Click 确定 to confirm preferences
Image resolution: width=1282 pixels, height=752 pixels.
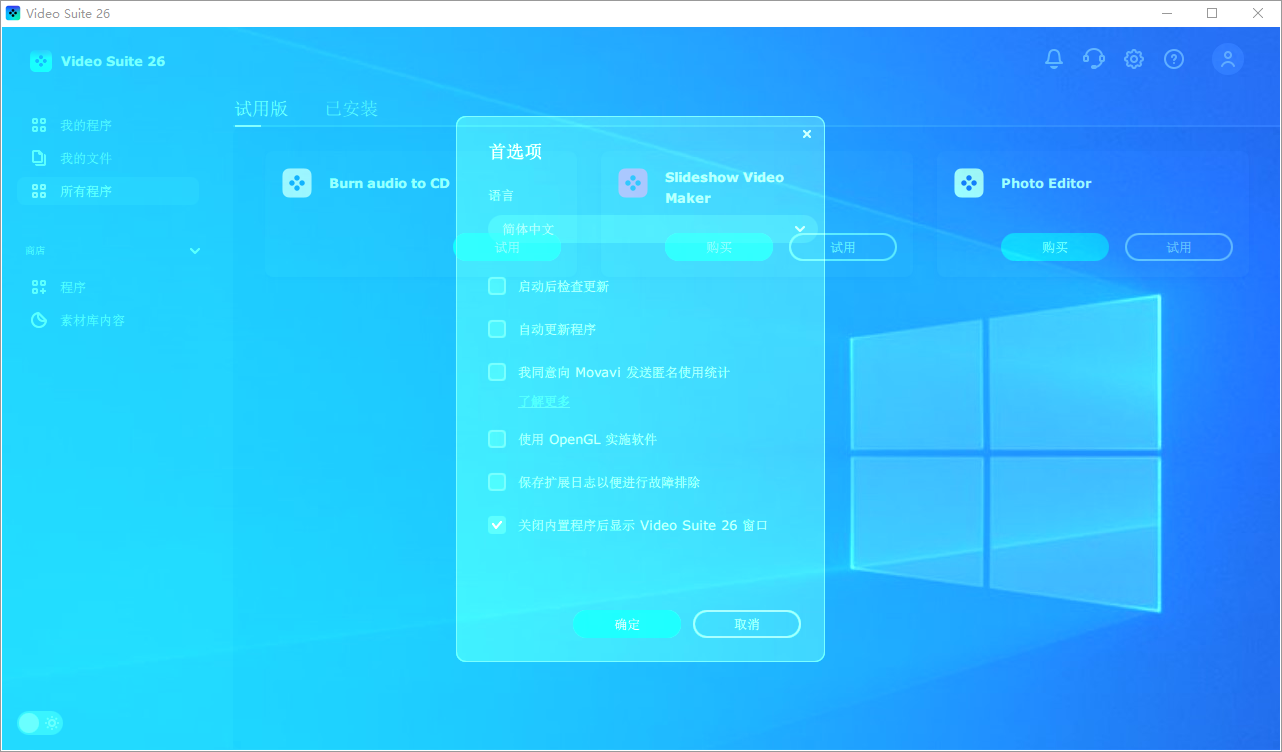point(627,624)
